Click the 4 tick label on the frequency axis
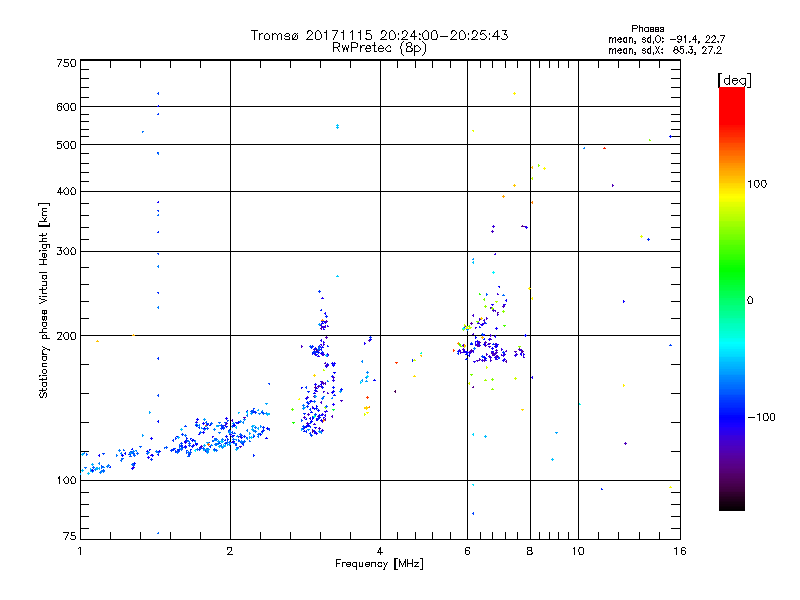 point(380,551)
